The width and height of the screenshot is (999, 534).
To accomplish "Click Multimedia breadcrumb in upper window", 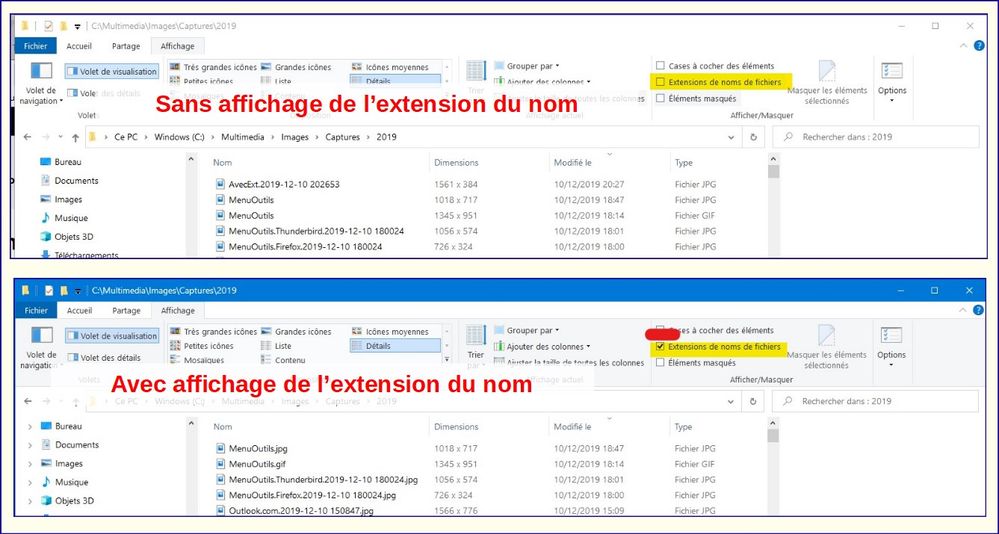I will click(x=243, y=137).
